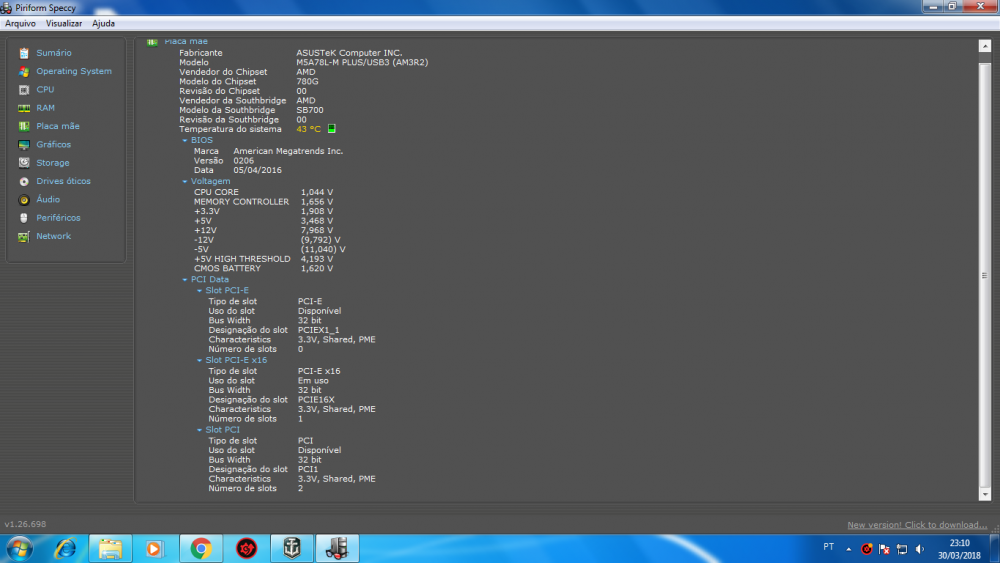Image resolution: width=1000 pixels, height=563 pixels.
Task: Open Google Chrome from the taskbar
Action: click(x=200, y=548)
